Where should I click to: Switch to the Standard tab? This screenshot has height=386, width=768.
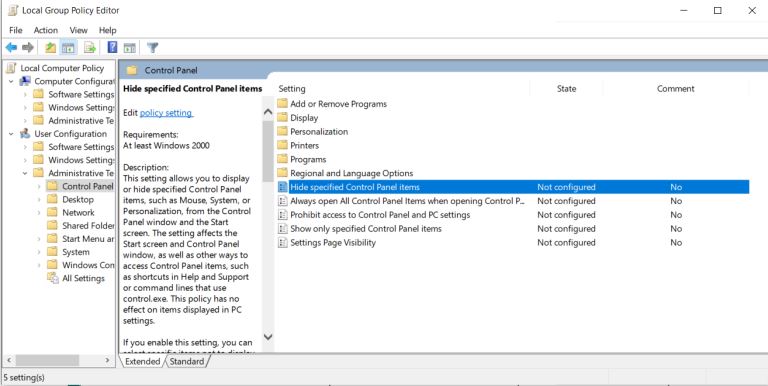(187, 362)
